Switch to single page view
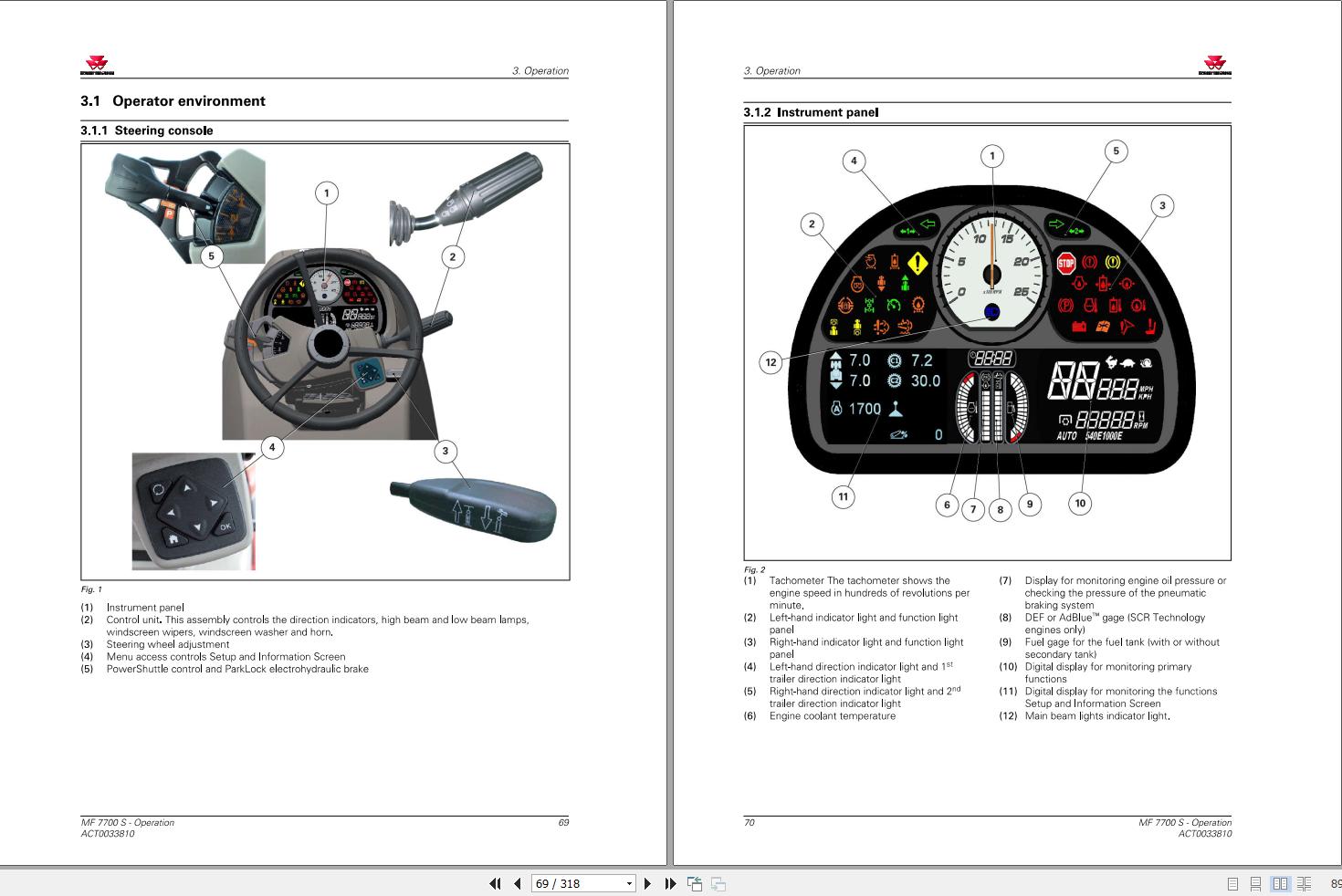 pyautogui.click(x=1232, y=883)
